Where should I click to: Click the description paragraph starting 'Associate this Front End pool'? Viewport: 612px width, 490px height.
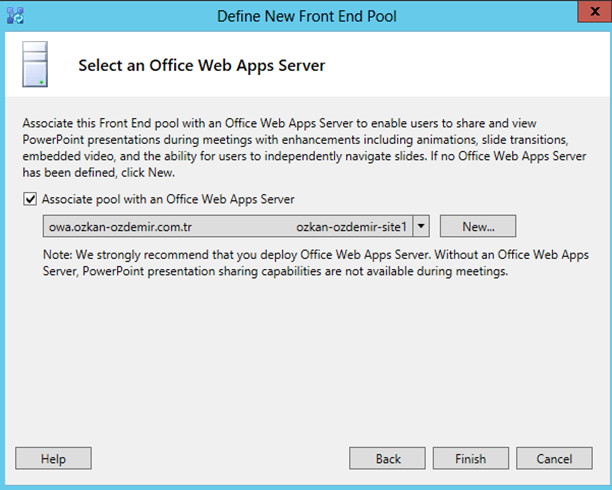(x=304, y=148)
